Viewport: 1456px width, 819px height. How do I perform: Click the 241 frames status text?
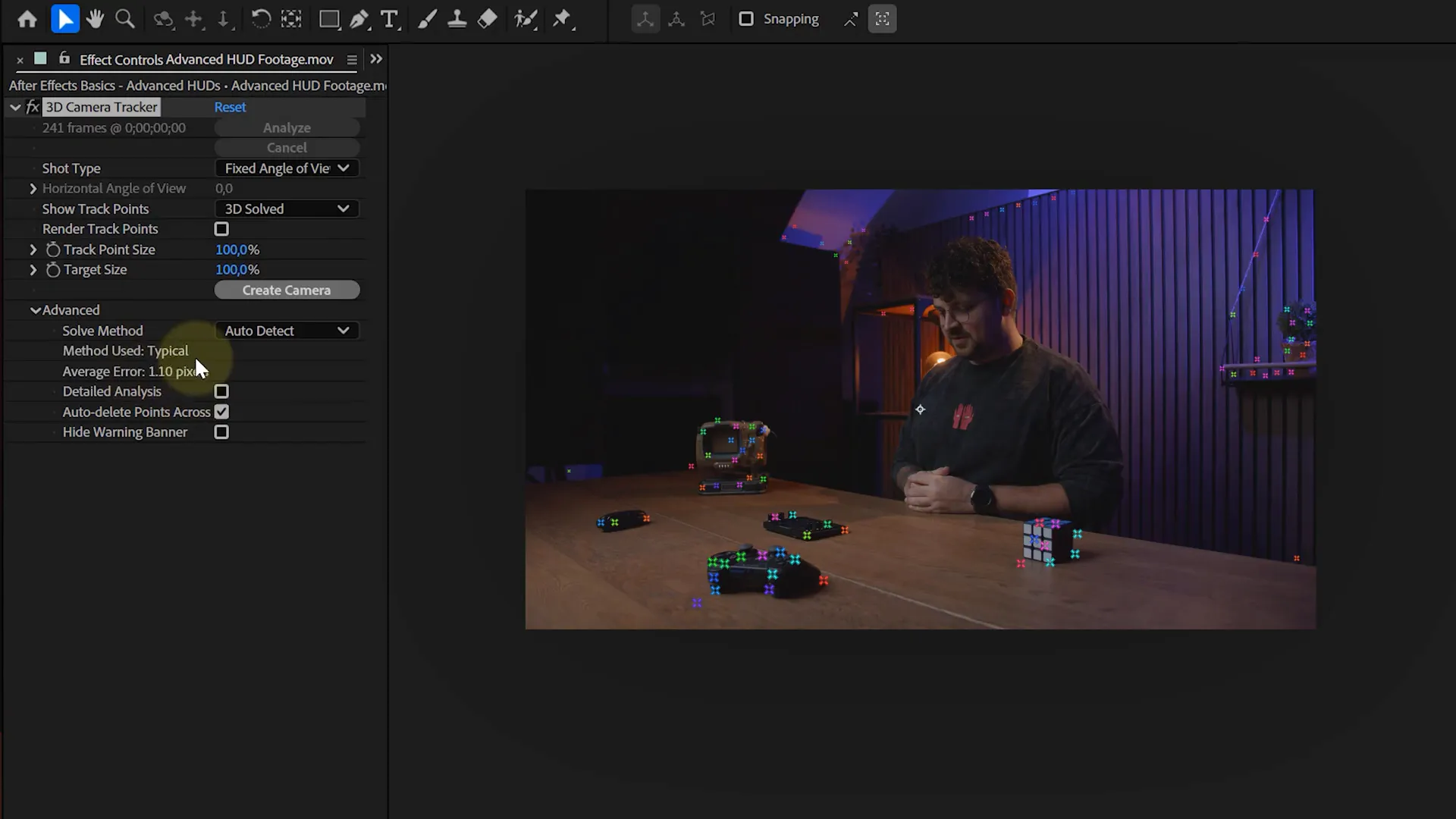pos(114,127)
